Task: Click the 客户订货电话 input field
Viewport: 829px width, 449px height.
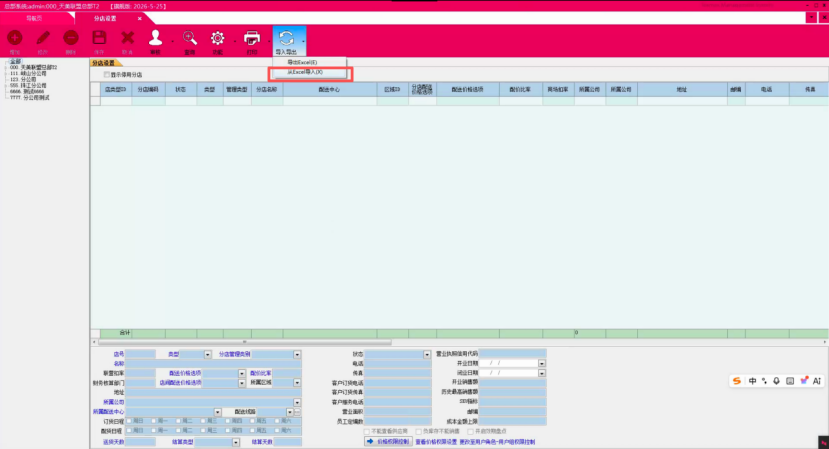Action: pos(398,383)
